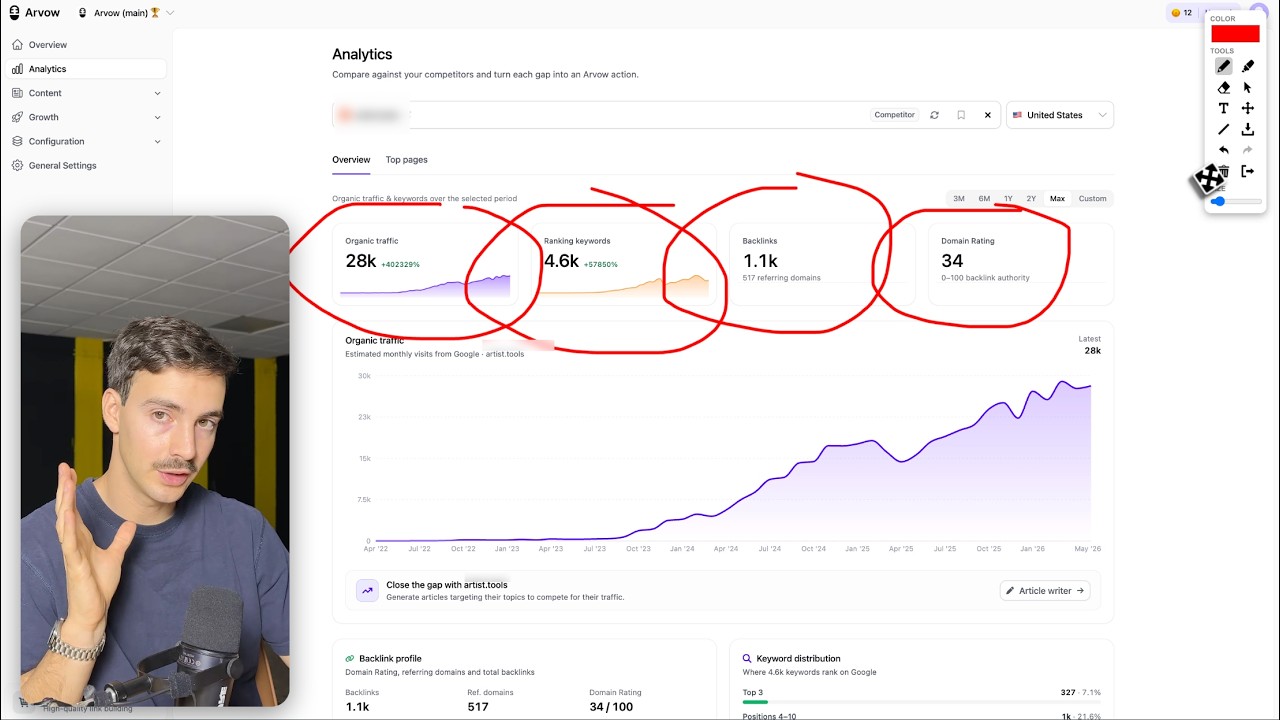Select the pointer cursor tool

click(x=1248, y=87)
